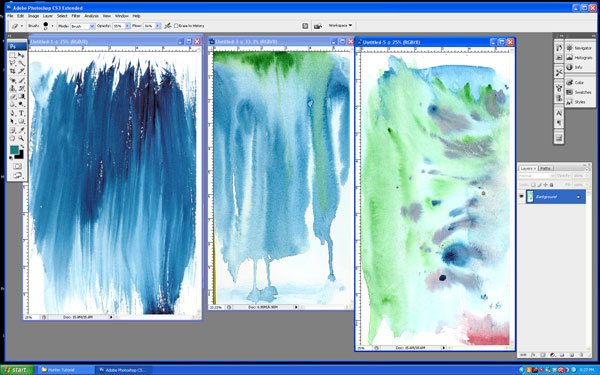Open the Swatches panel button

point(579,92)
